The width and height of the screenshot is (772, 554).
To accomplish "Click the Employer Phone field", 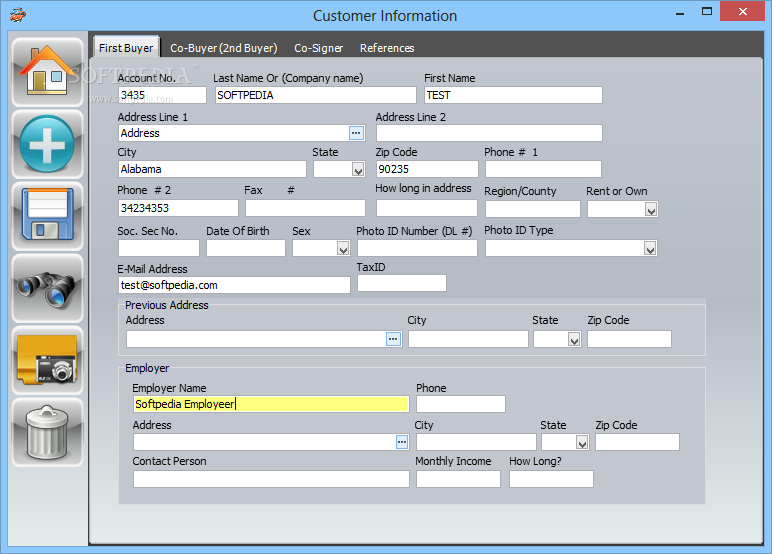I will pyautogui.click(x=461, y=404).
